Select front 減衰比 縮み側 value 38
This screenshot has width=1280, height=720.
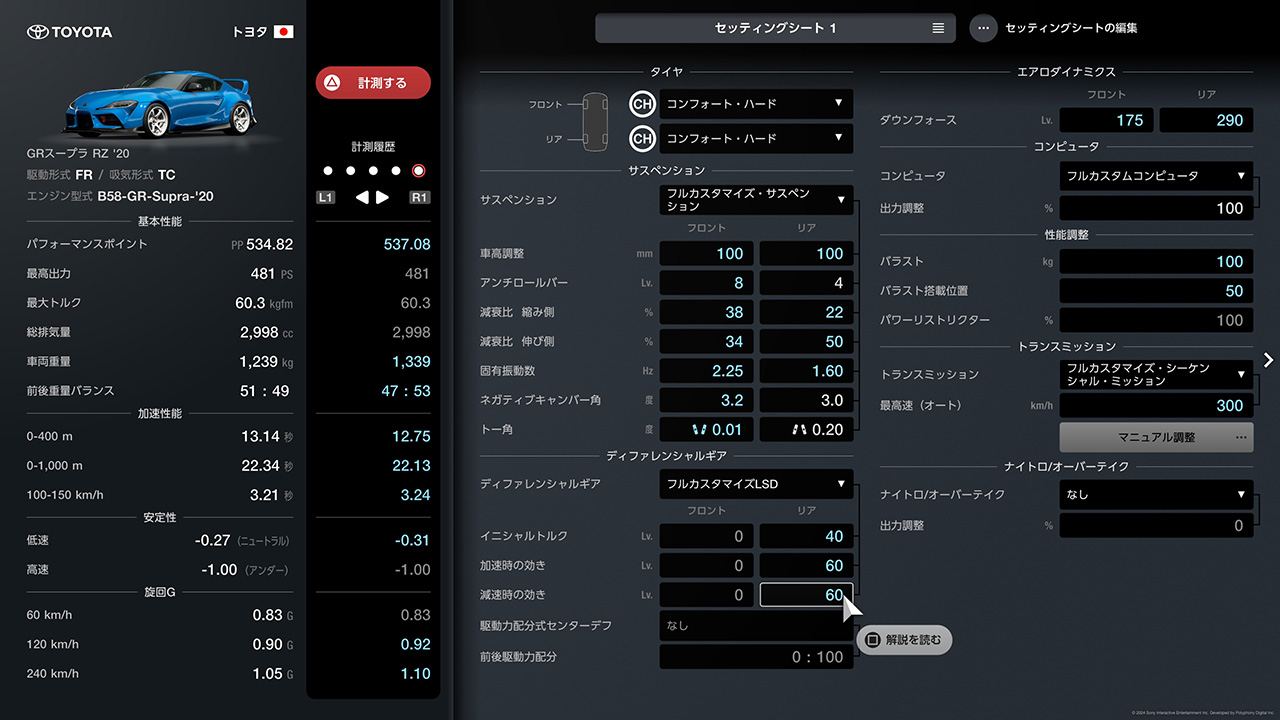[706, 312]
